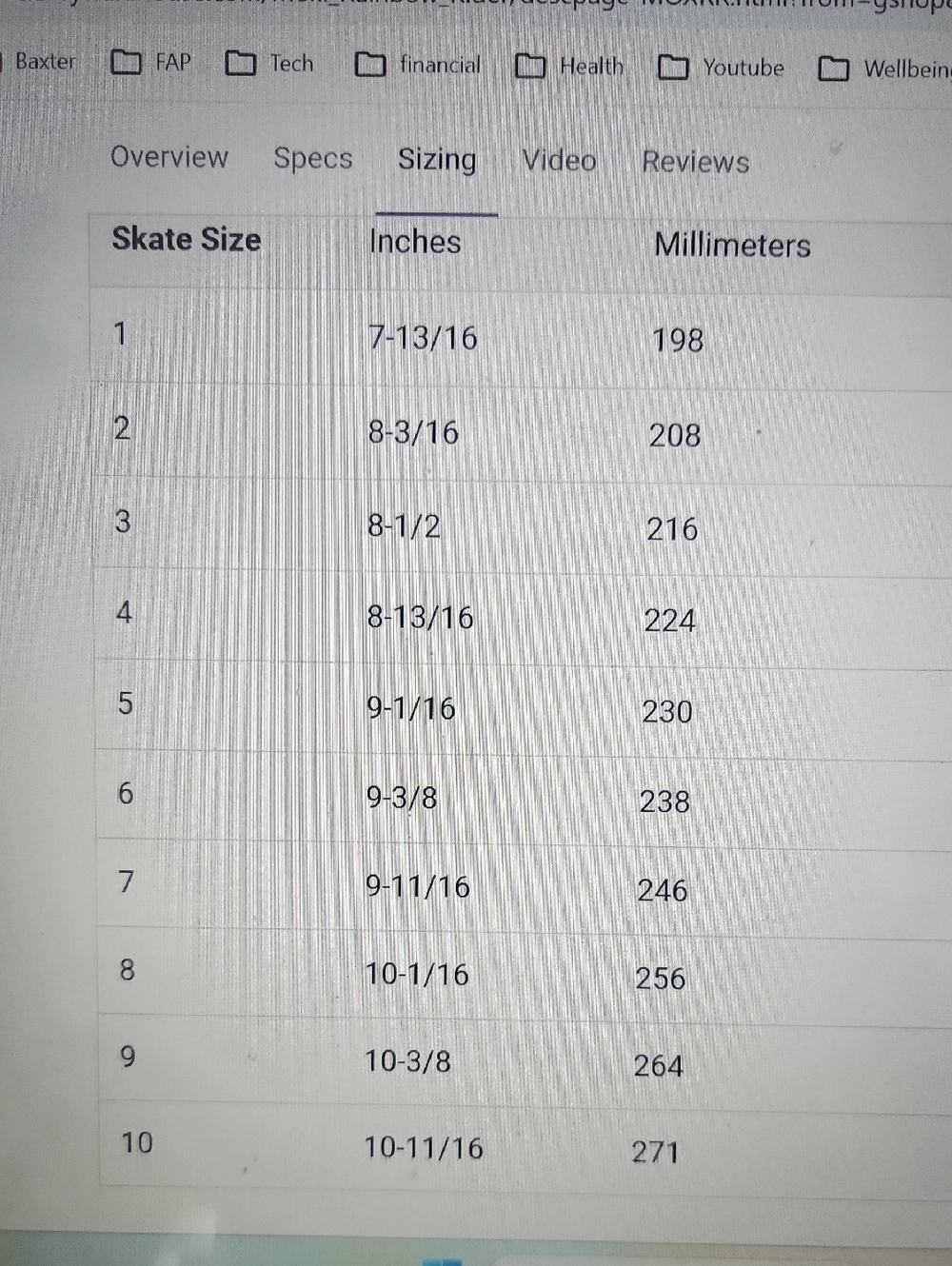Screen dimensions: 952x1266
Task: Open the Tech bookmarks folder
Action: pos(269,64)
